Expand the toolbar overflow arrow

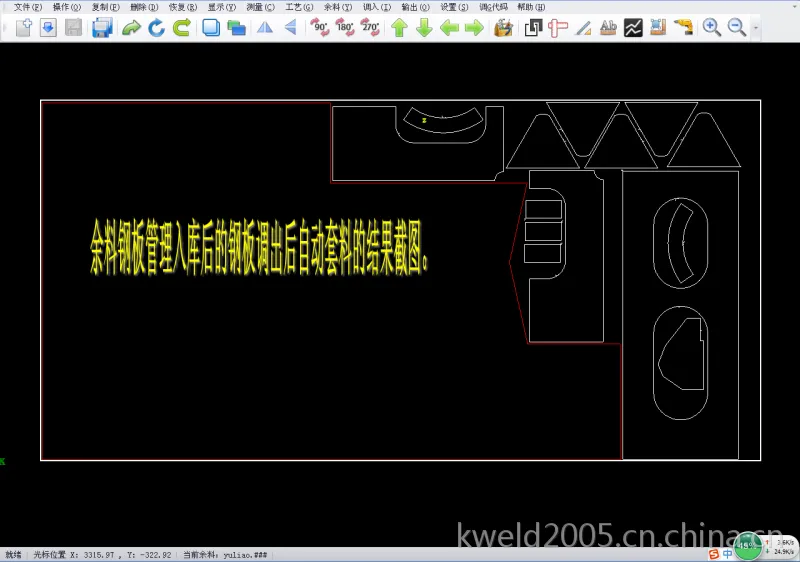[x=756, y=28]
